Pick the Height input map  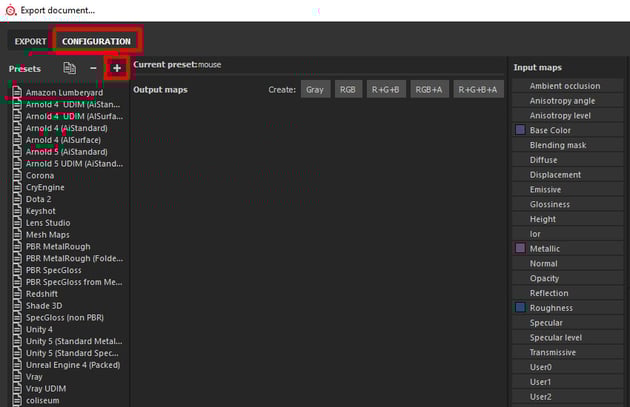click(x=568, y=219)
